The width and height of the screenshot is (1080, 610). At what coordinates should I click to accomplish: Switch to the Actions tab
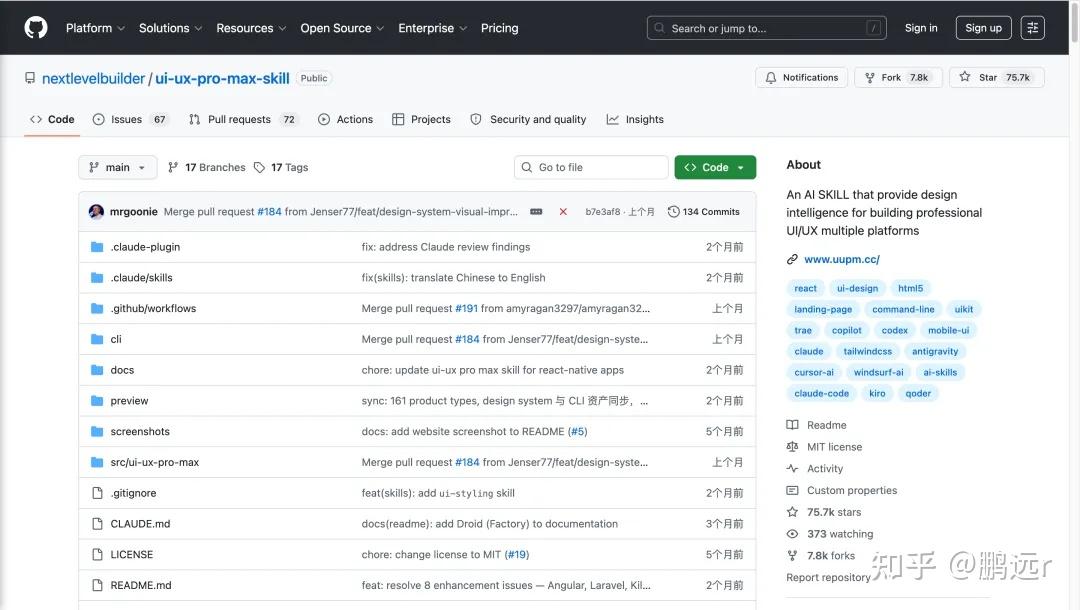[345, 119]
